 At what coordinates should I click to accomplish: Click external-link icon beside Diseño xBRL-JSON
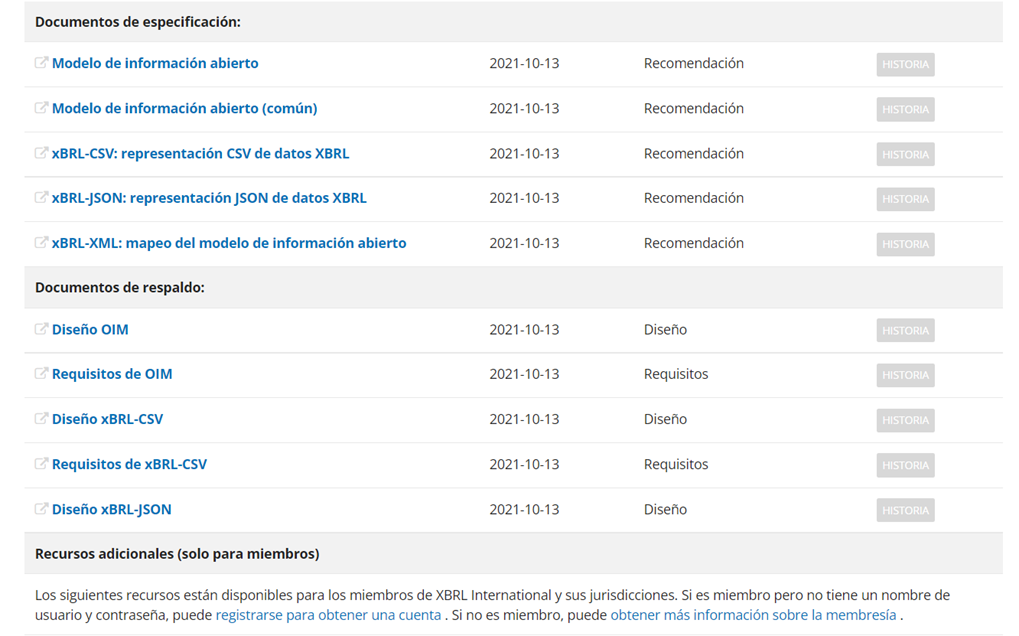pos(41,509)
